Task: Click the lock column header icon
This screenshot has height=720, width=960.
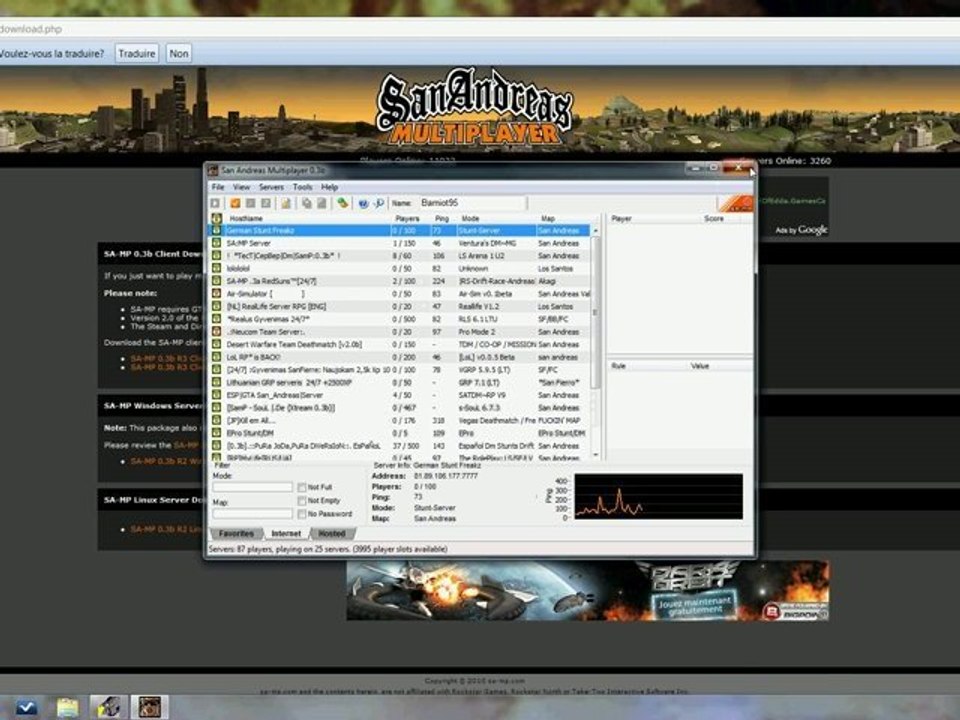Action: pos(217,219)
